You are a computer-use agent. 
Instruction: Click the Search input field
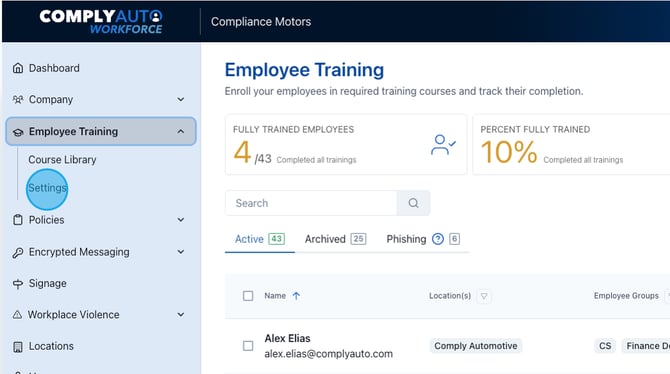pyautogui.click(x=311, y=203)
